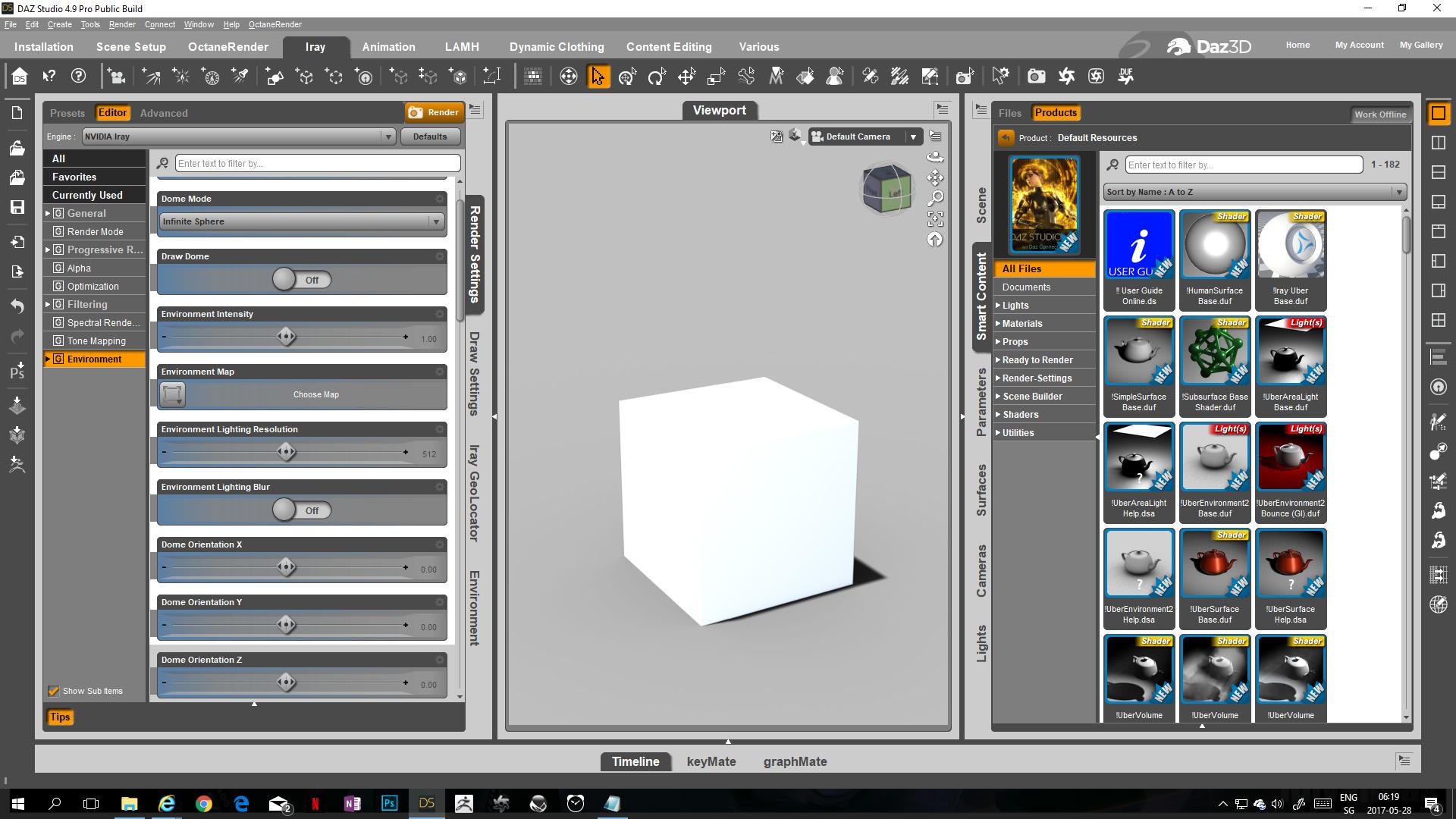Click the Save Scene icon in left sidebar
Image resolution: width=1456 pixels, height=819 pixels.
click(17, 207)
